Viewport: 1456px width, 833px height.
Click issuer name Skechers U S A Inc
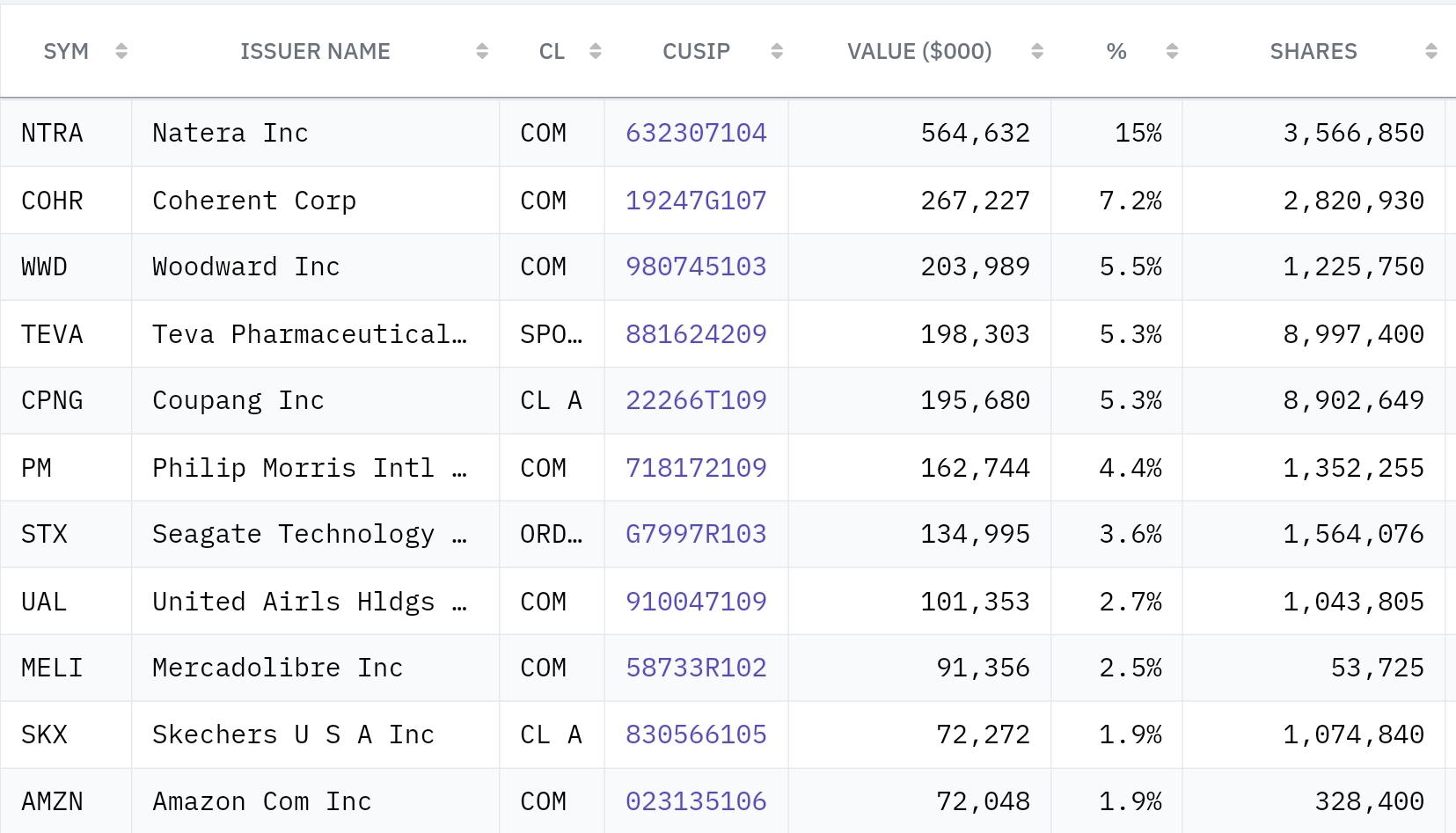click(294, 734)
